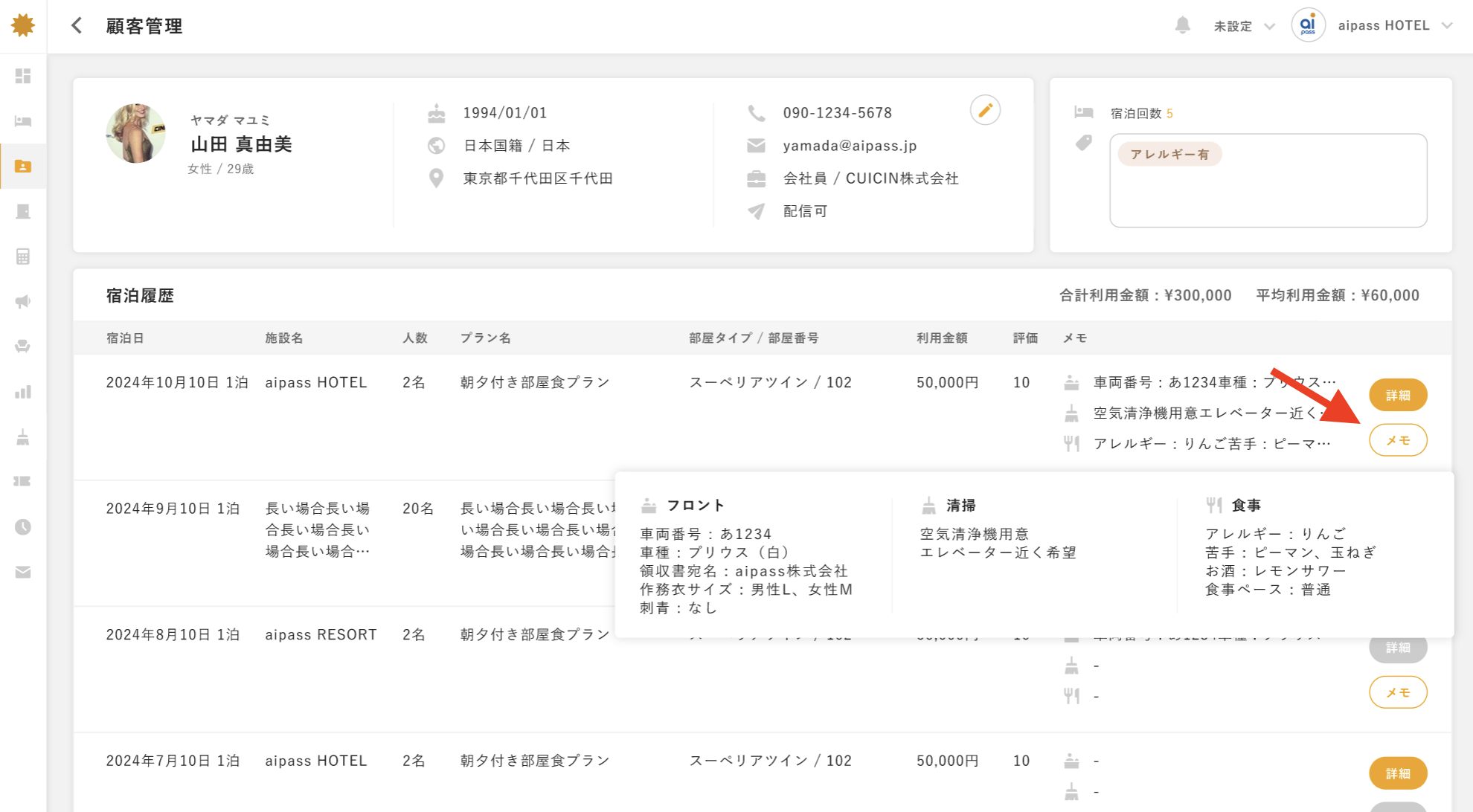
Task: Click the 利用金額 column header
Action: [942, 338]
